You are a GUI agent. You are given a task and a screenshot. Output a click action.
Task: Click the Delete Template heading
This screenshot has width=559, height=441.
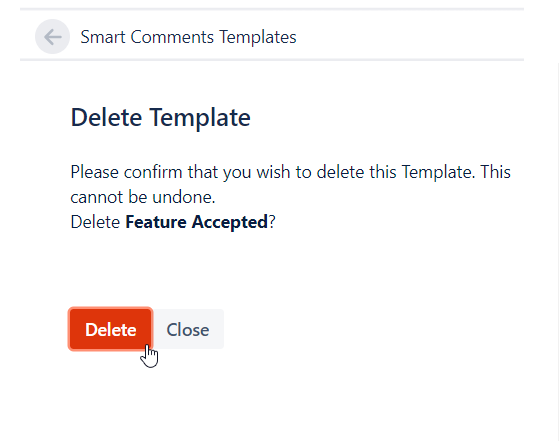tap(160, 117)
